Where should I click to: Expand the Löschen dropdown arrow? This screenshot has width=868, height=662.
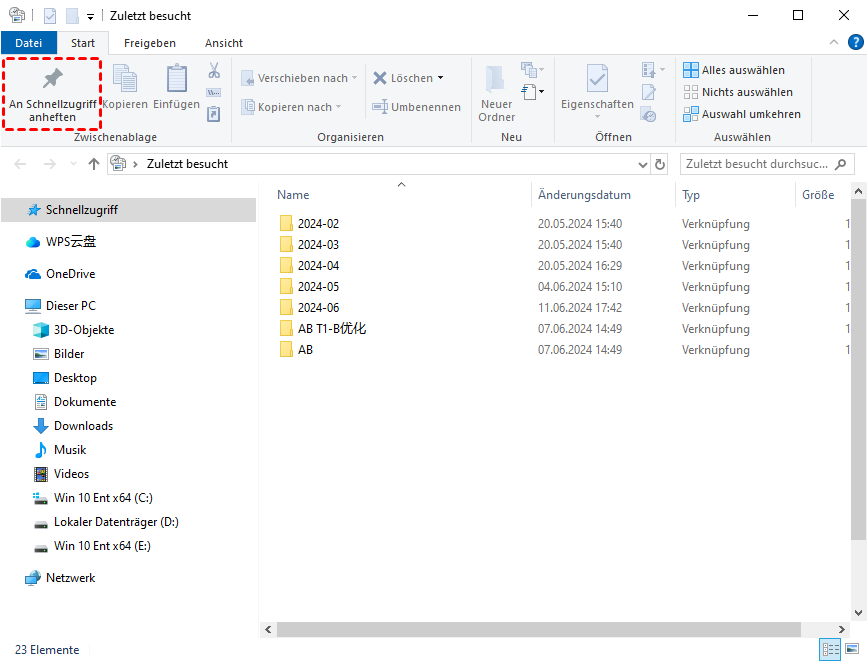[441, 78]
